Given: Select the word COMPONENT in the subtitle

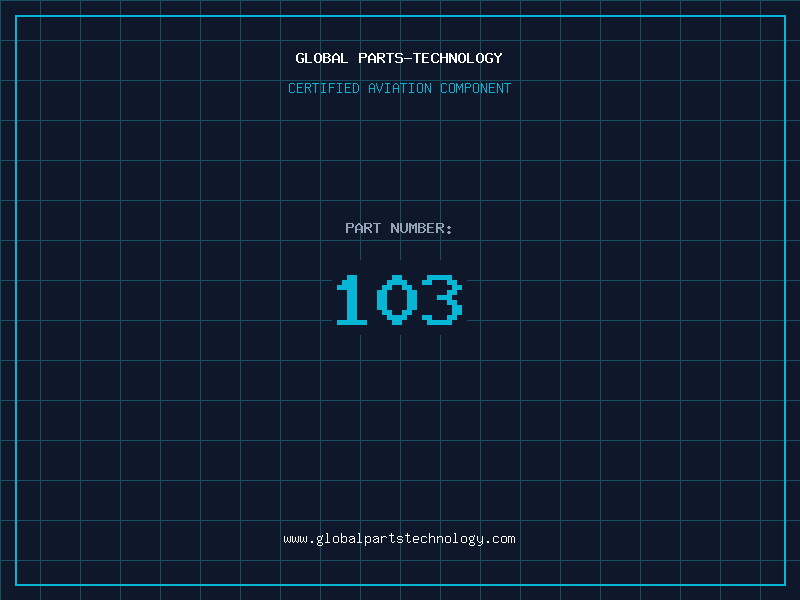Looking at the screenshot, I should [x=476, y=88].
